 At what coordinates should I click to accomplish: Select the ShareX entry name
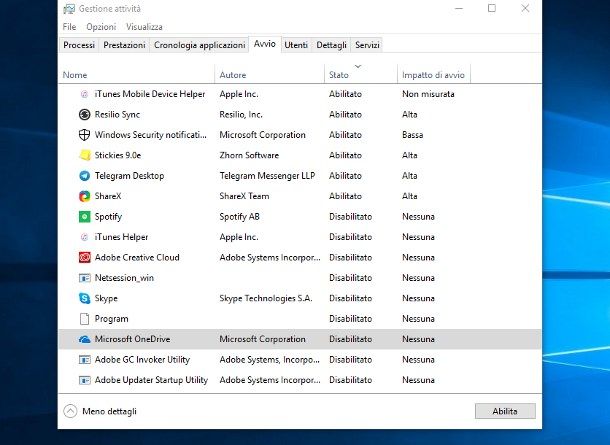click(108, 196)
